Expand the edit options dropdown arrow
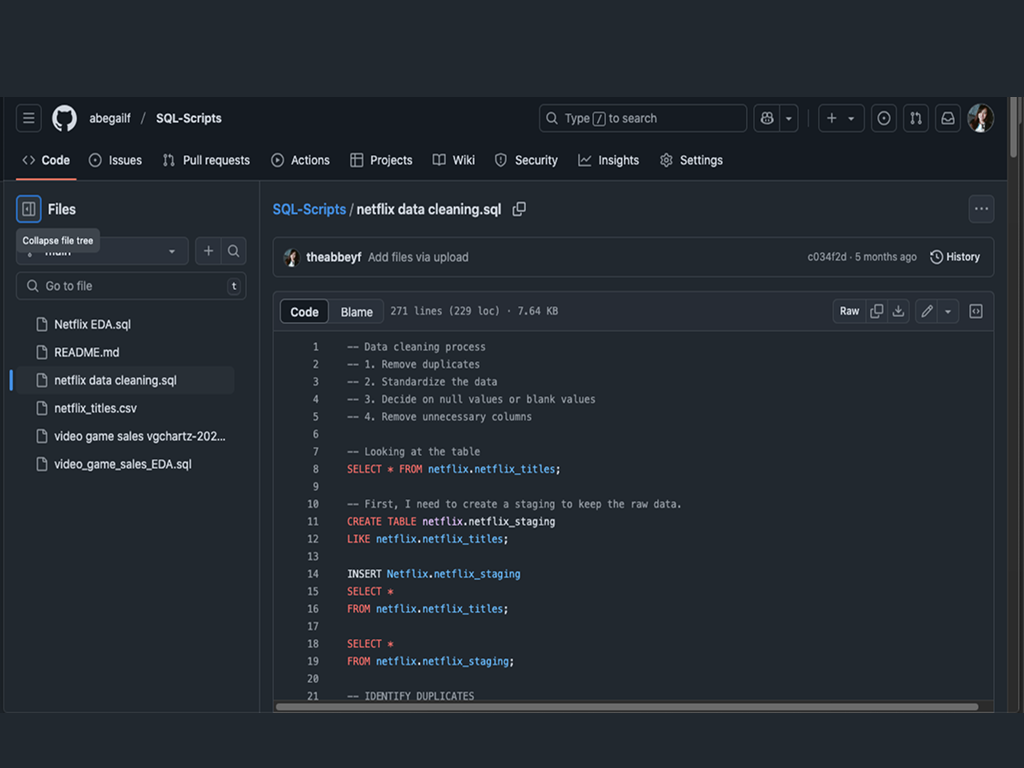The image size is (1024, 768). (948, 312)
